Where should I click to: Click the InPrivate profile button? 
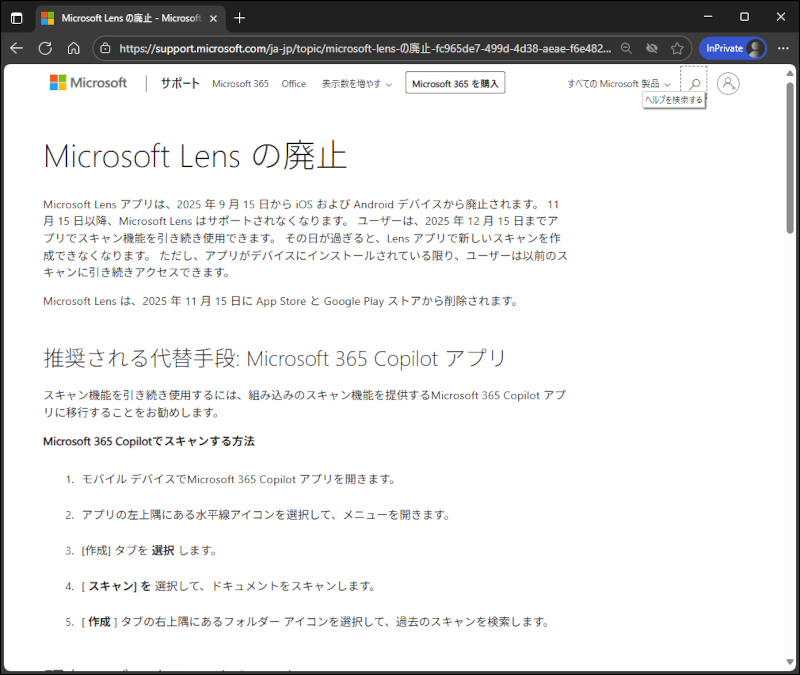point(733,48)
